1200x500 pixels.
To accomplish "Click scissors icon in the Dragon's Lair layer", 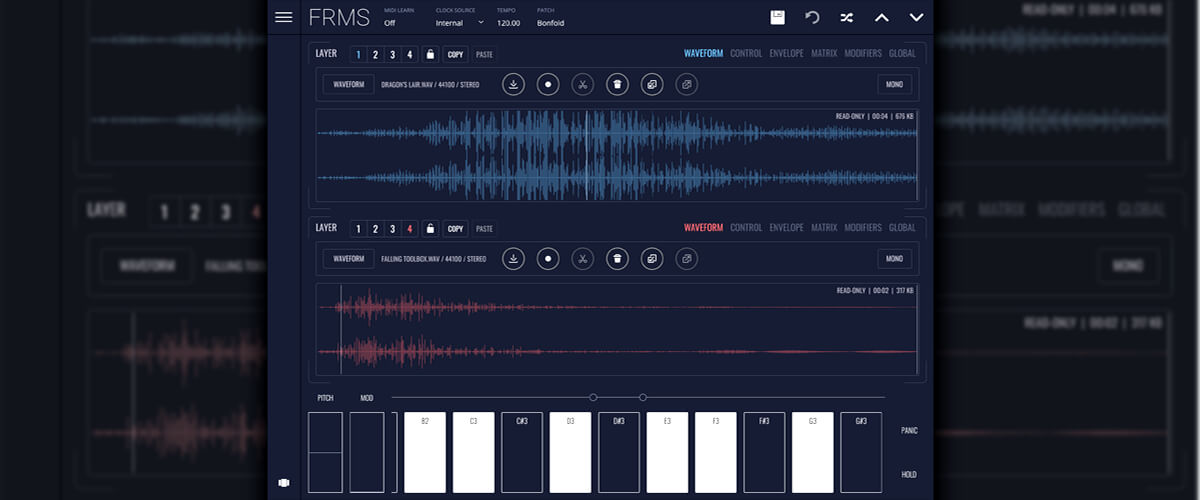I will tap(582, 84).
